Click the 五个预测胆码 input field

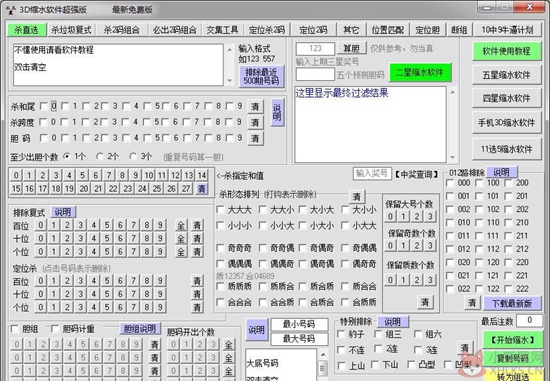(315, 74)
